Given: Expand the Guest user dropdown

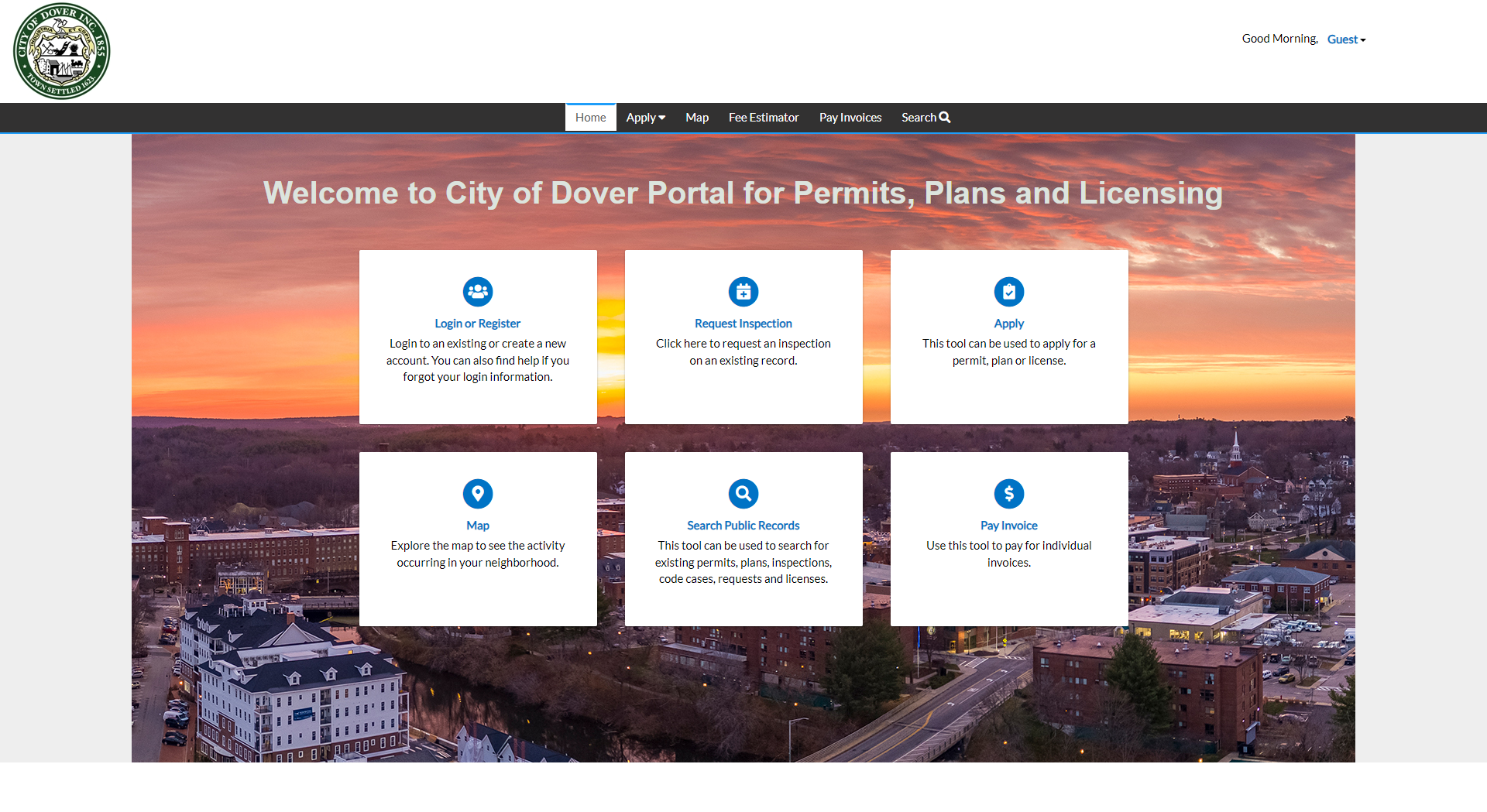Looking at the screenshot, I should point(1346,39).
